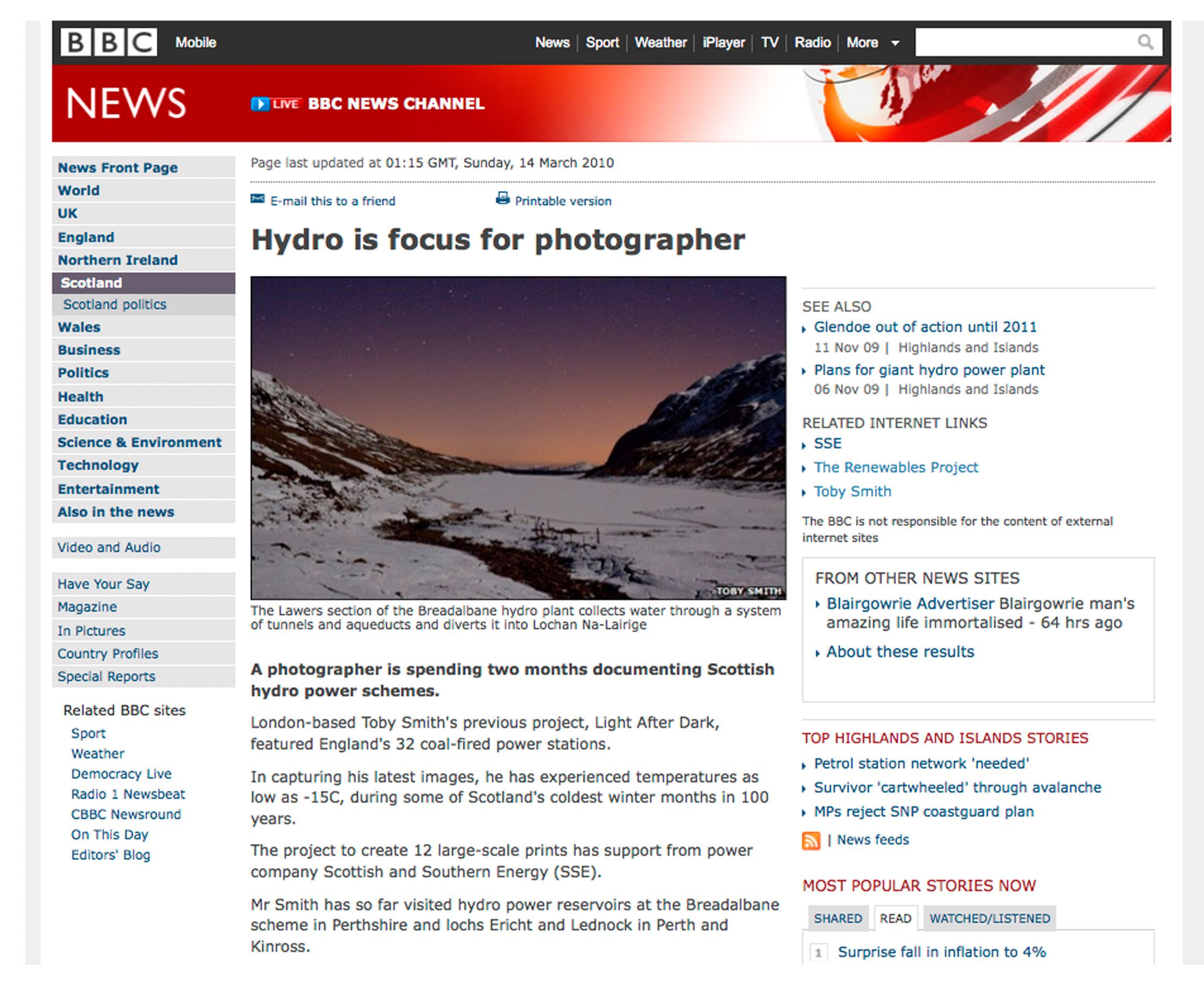Screen dimensions: 1204x983
Task: Click the BBC logo
Action: (109, 42)
